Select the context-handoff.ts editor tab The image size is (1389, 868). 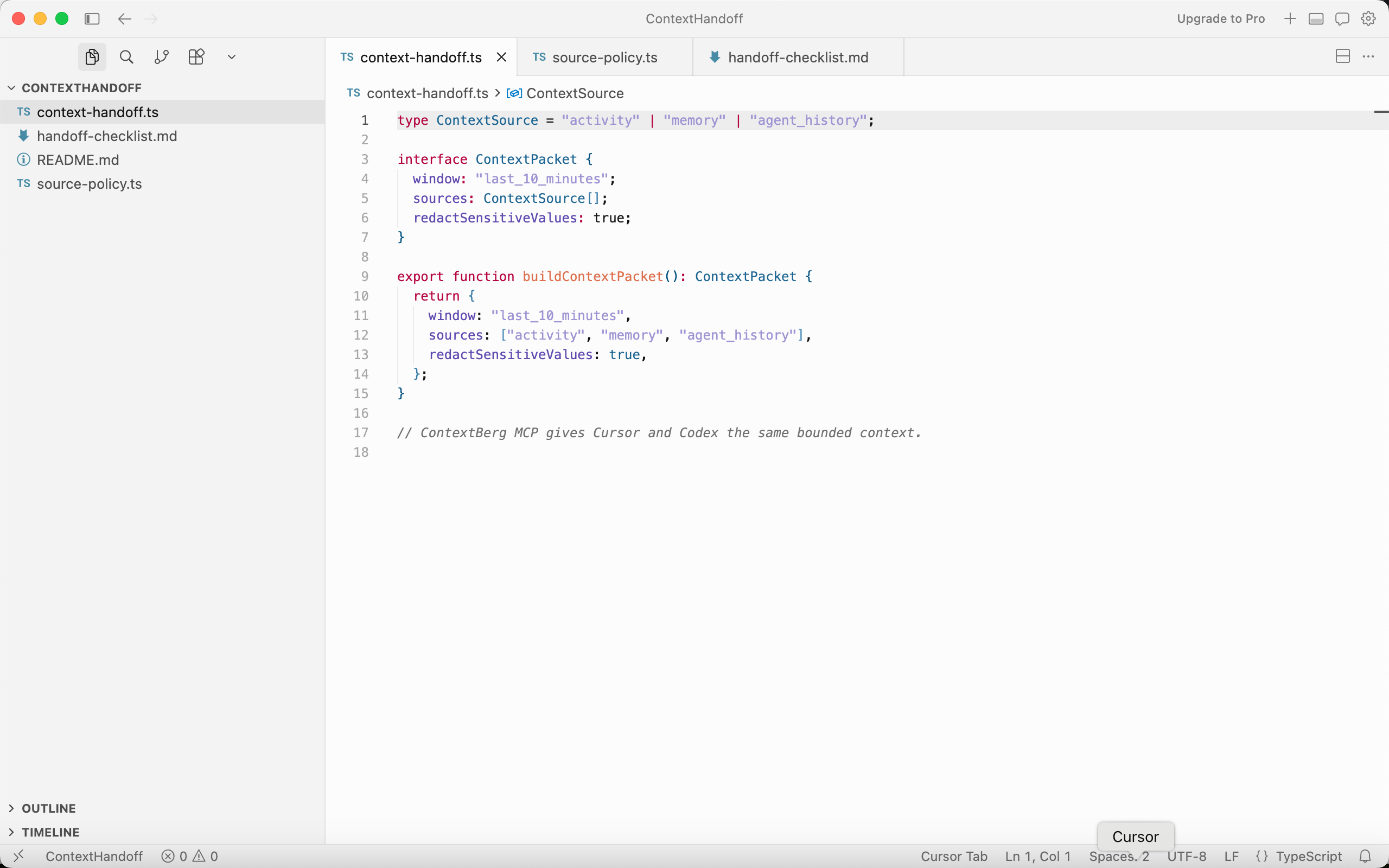click(x=420, y=57)
